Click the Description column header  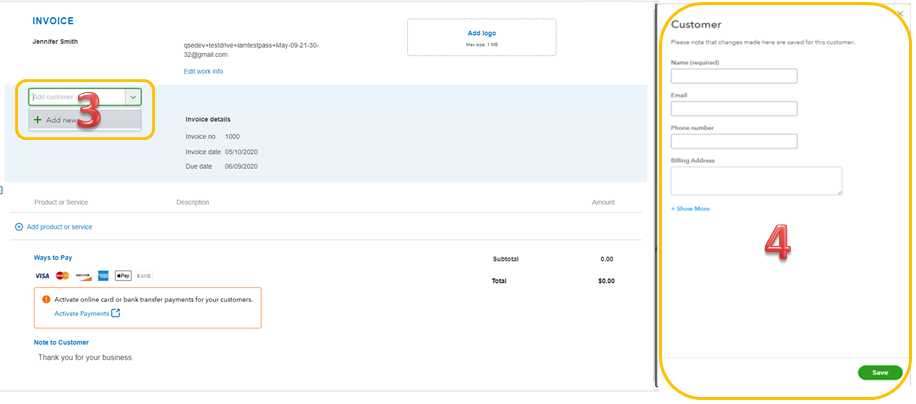pos(193,203)
